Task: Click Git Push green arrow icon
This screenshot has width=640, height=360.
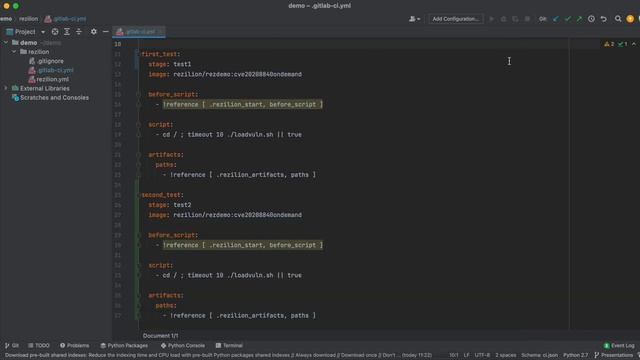Action: [579, 19]
